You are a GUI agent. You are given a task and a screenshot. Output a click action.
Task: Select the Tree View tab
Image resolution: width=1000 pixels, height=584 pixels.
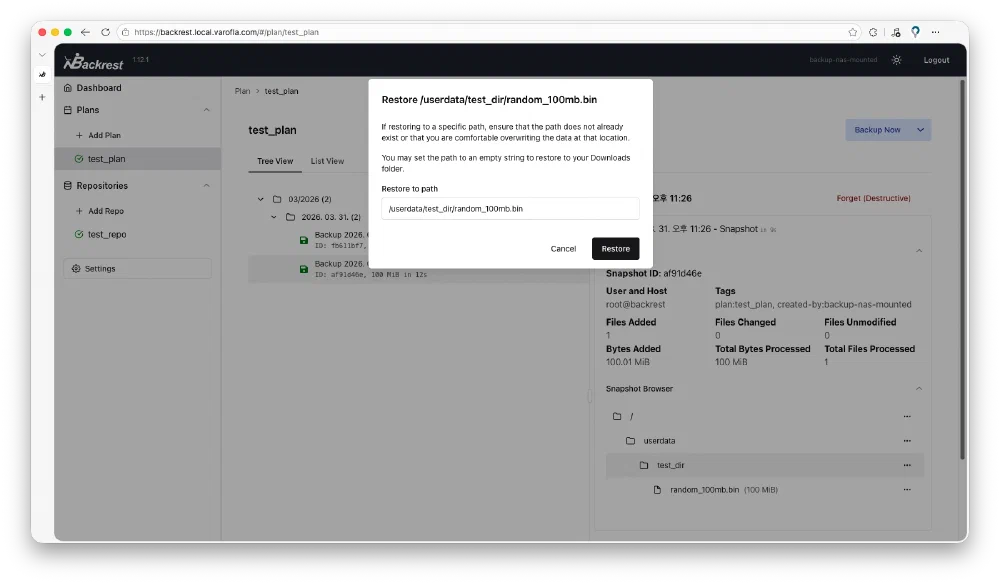(x=275, y=161)
